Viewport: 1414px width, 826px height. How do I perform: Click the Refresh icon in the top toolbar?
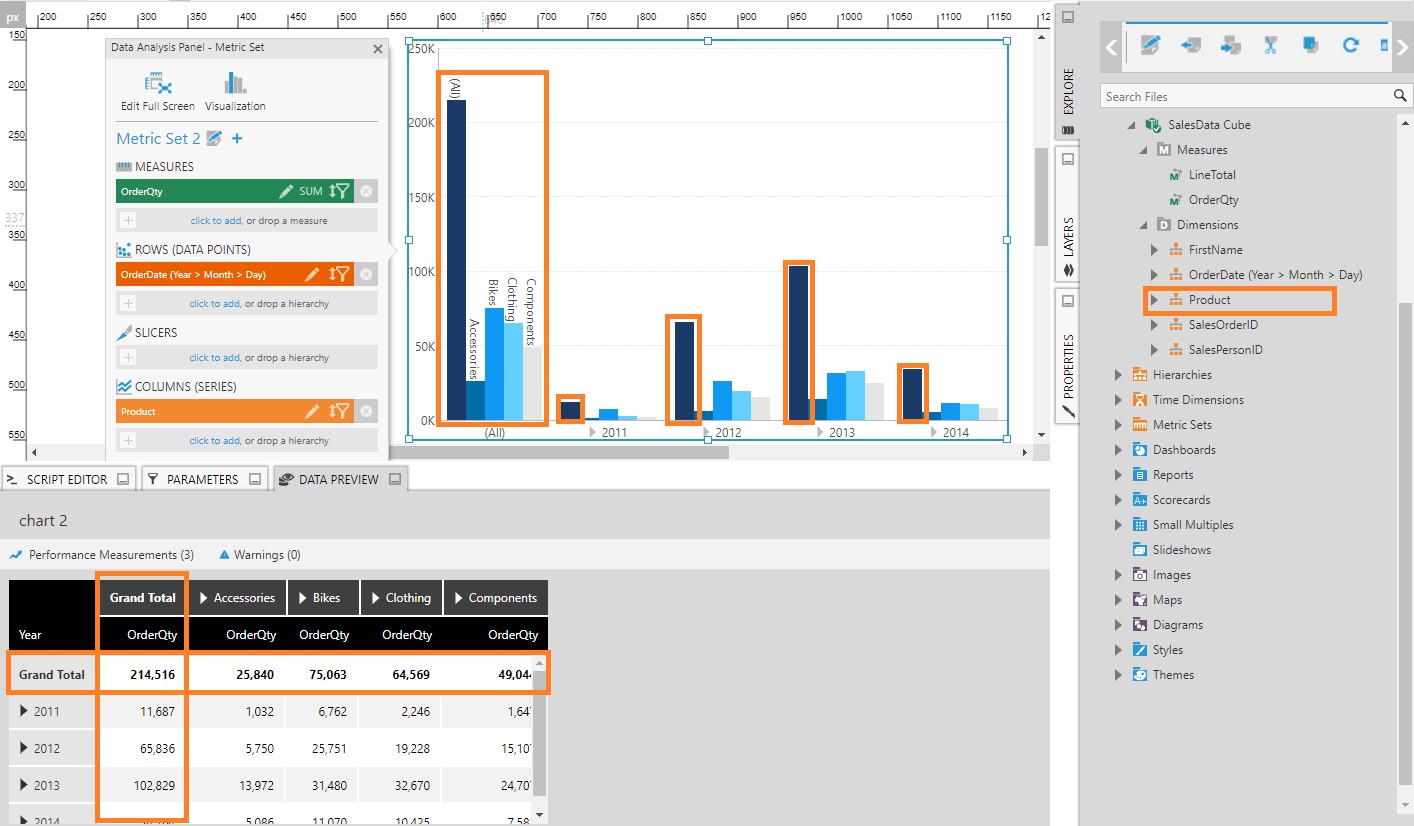coord(1350,45)
